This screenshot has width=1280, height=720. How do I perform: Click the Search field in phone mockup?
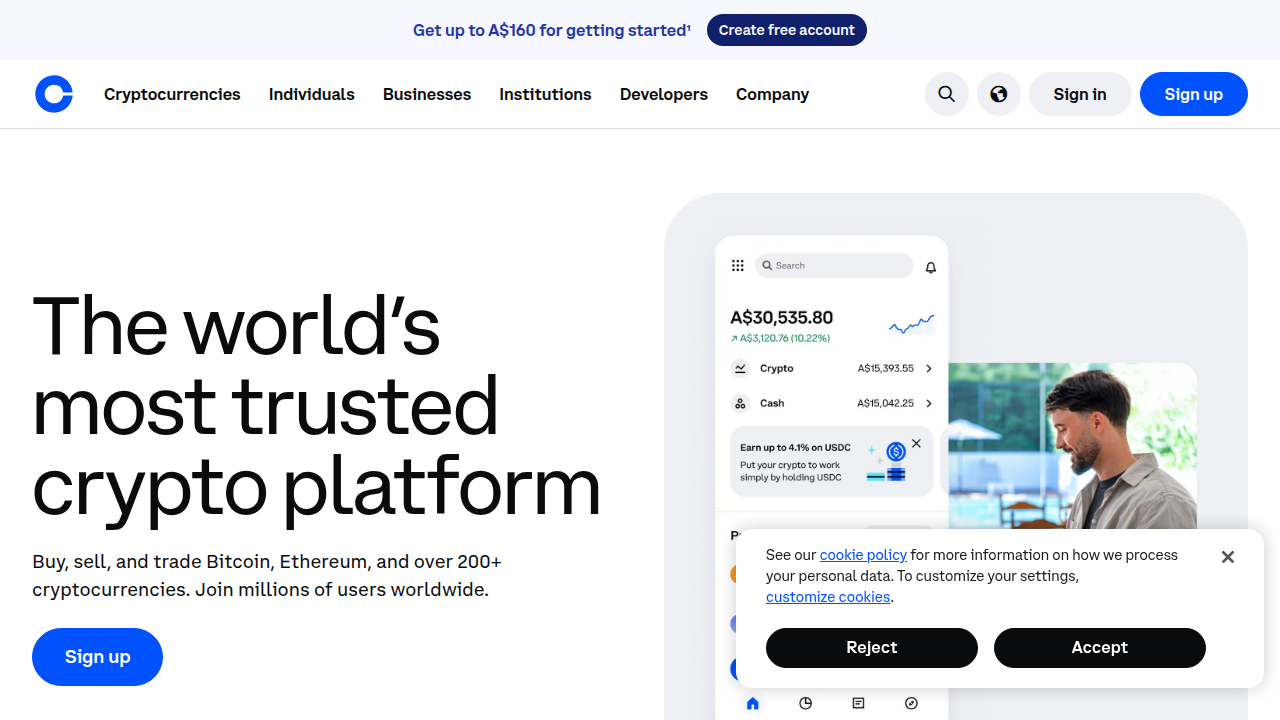pos(834,265)
